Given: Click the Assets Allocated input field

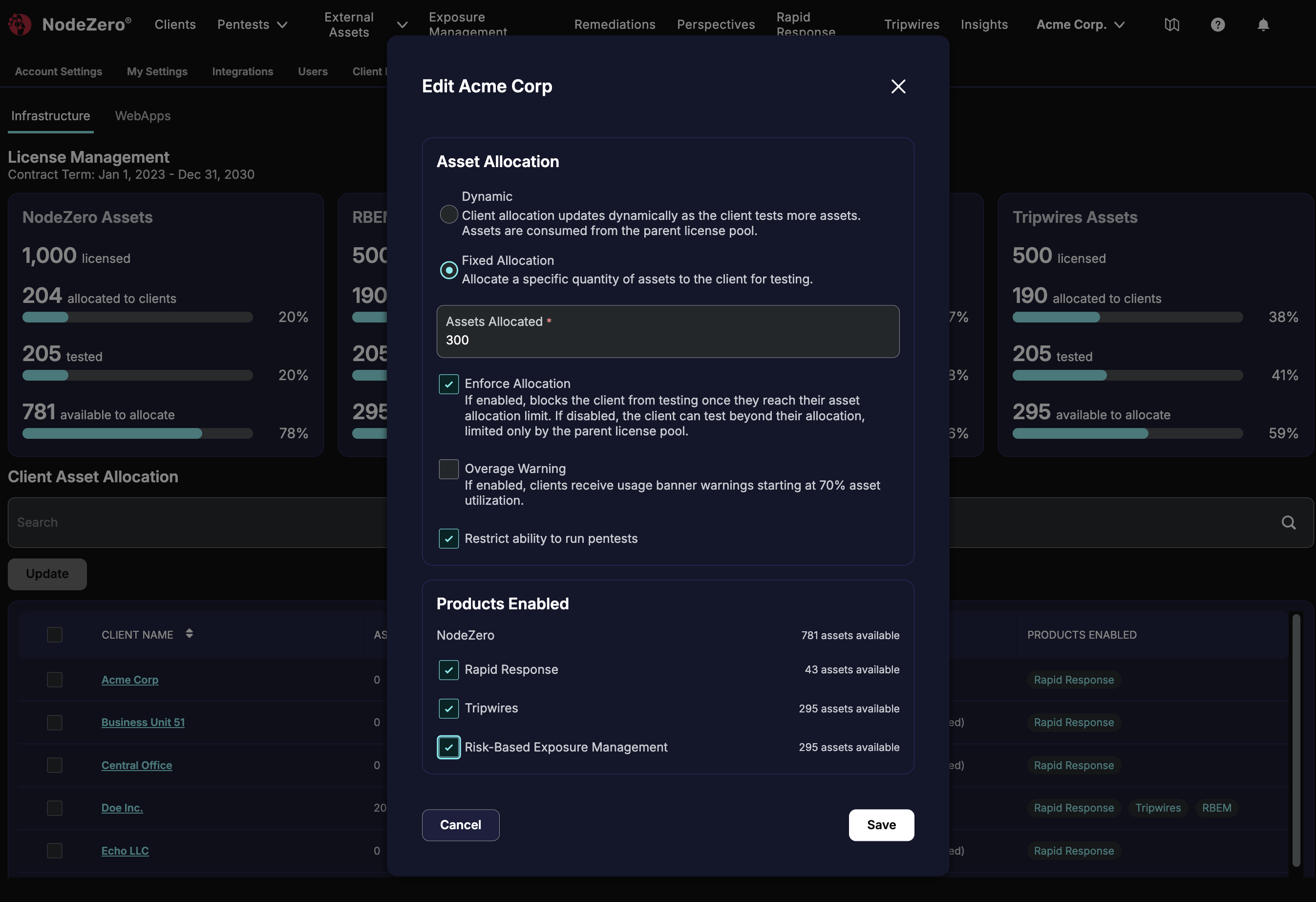Looking at the screenshot, I should (668, 331).
